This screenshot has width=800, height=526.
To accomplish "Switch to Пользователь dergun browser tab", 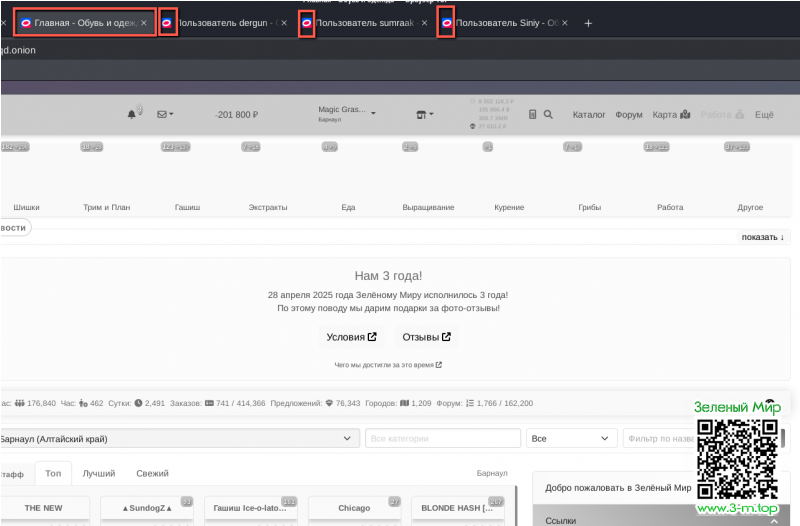I will [230, 23].
